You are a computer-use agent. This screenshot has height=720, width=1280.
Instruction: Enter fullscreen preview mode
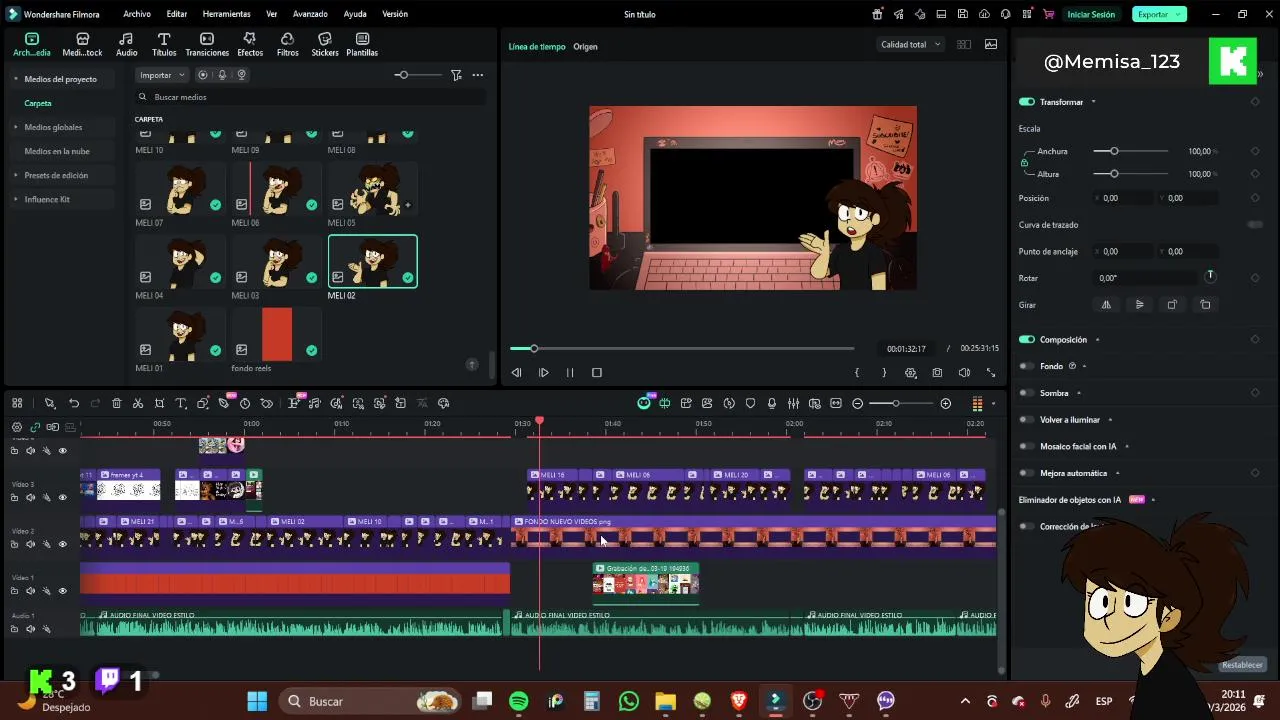(x=991, y=372)
